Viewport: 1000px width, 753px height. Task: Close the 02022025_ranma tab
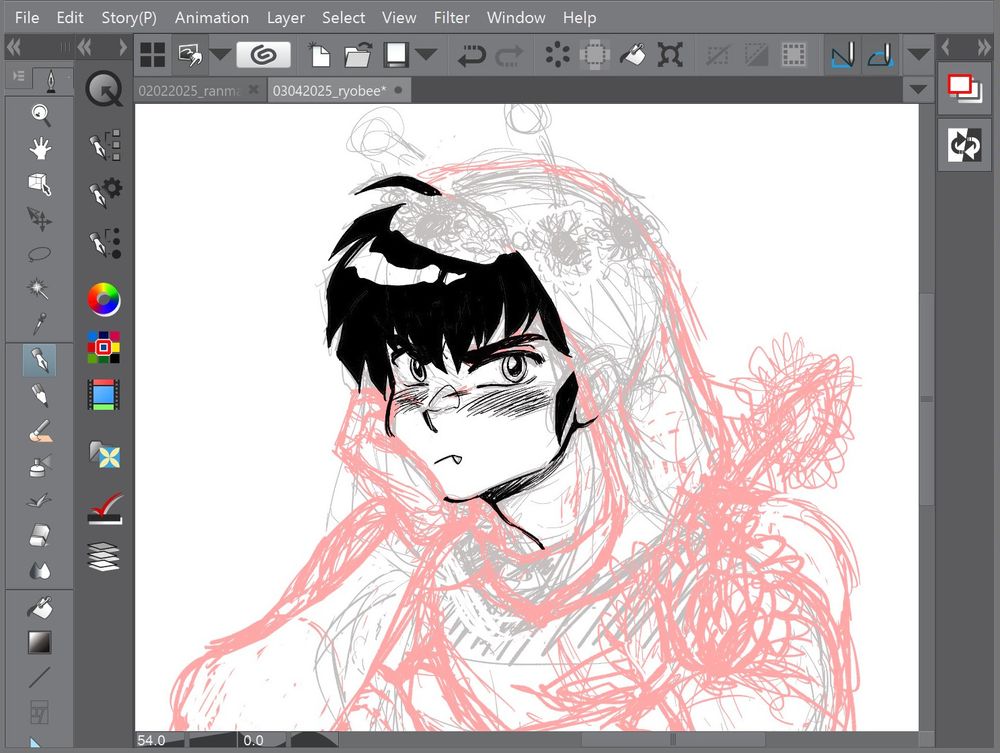[253, 89]
